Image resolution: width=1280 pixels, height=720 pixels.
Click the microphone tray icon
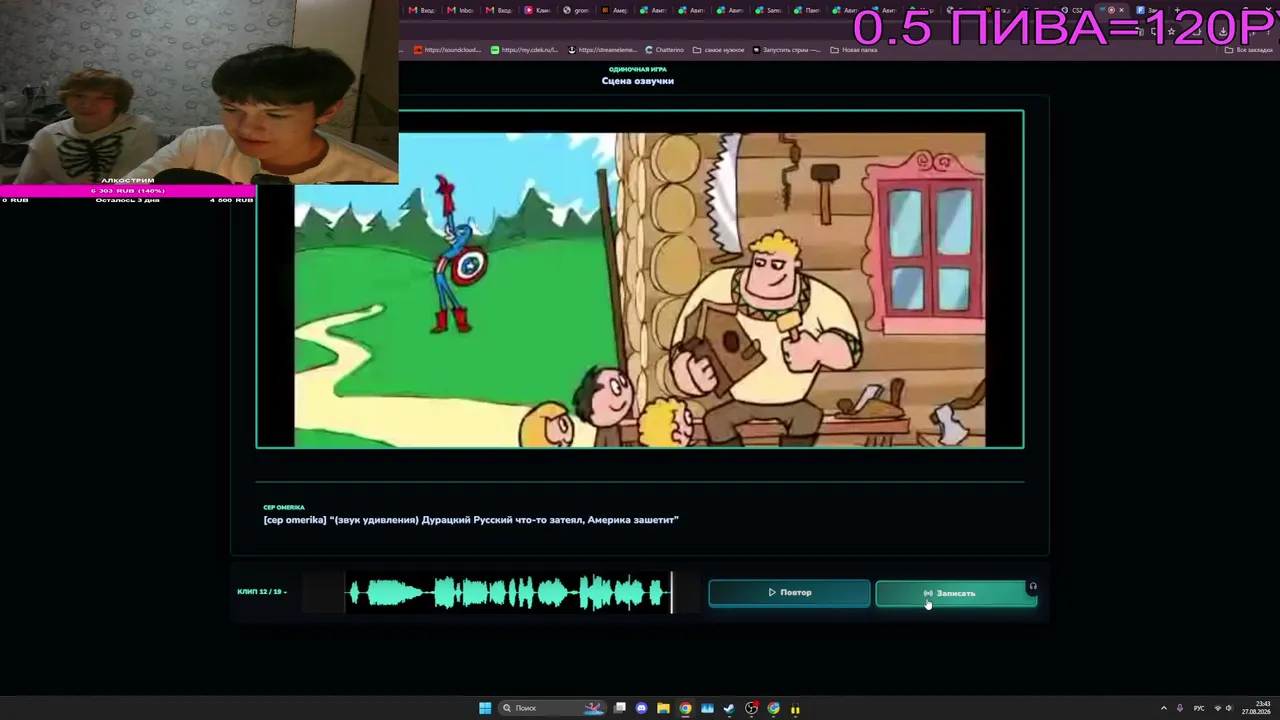[x=1180, y=708]
